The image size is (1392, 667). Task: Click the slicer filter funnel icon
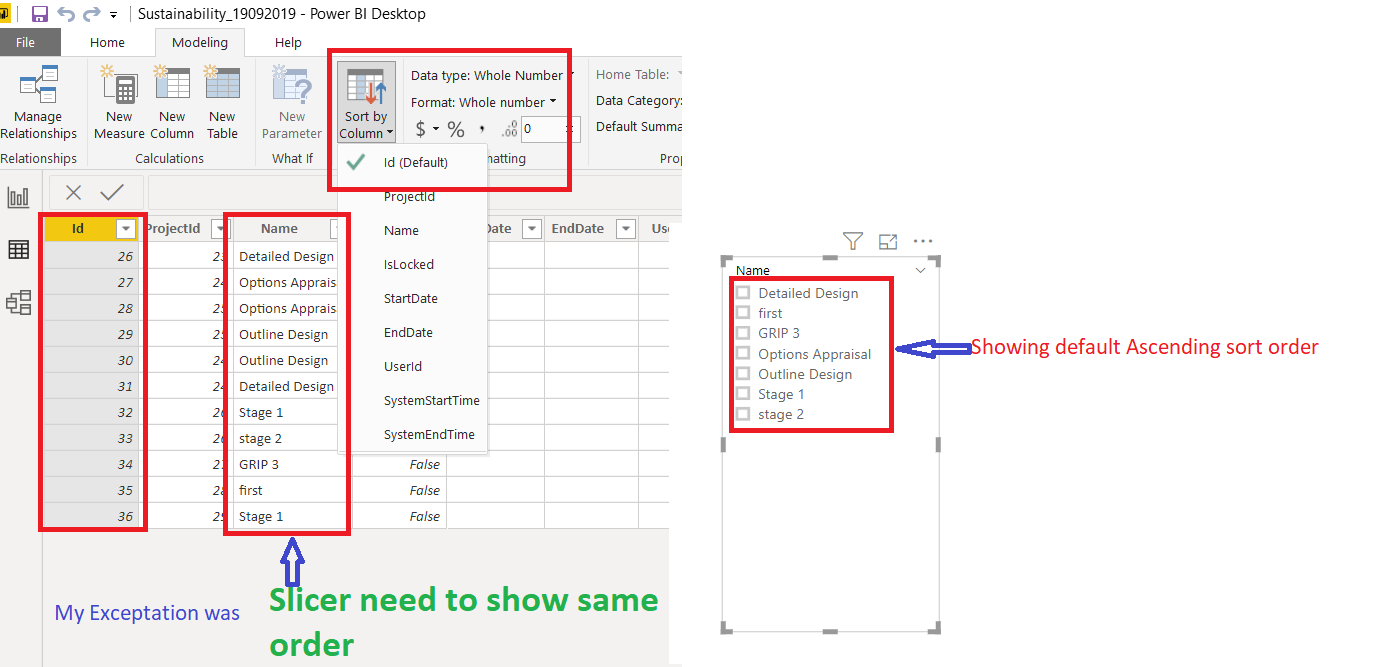tap(852, 241)
